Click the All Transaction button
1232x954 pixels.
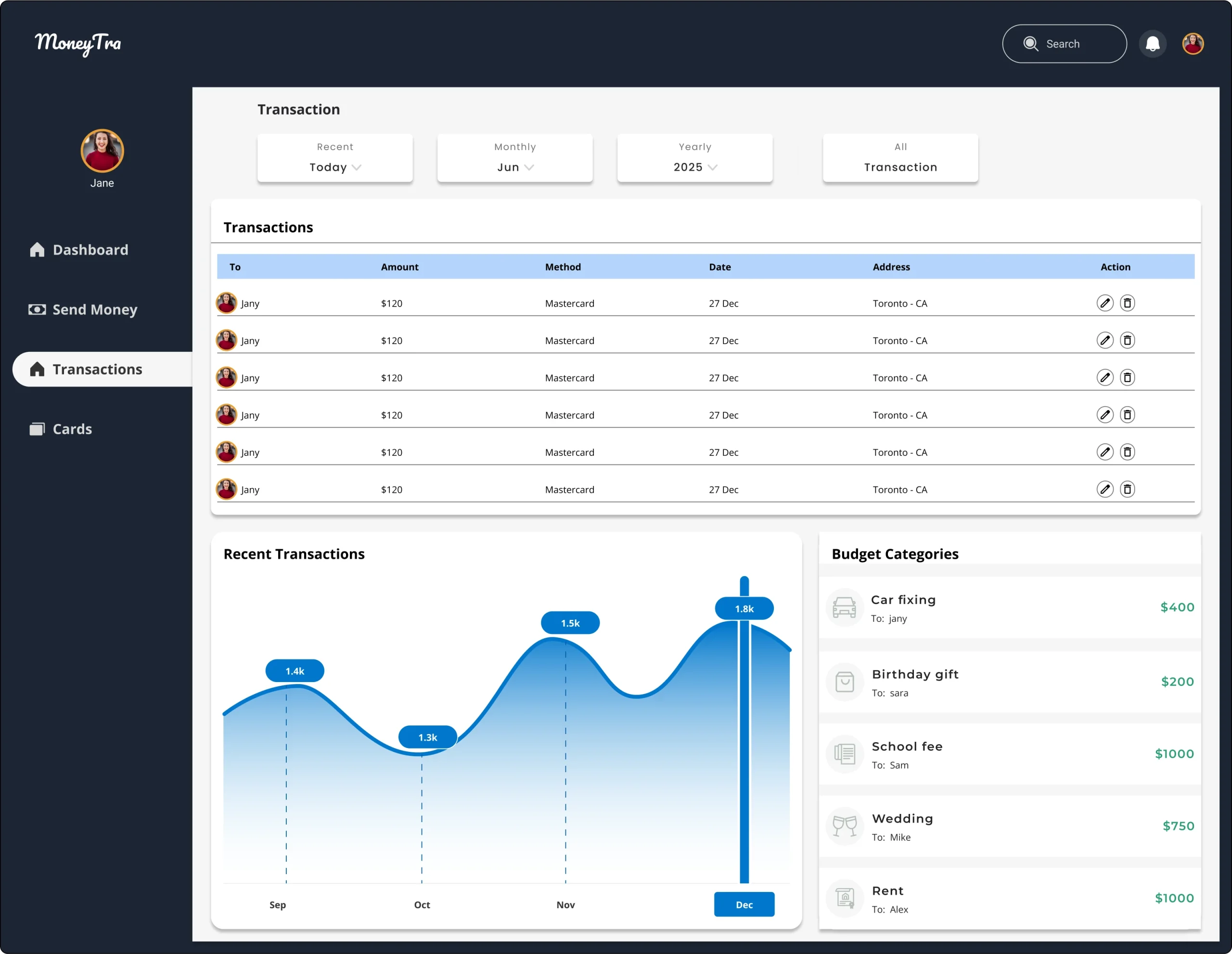900,158
